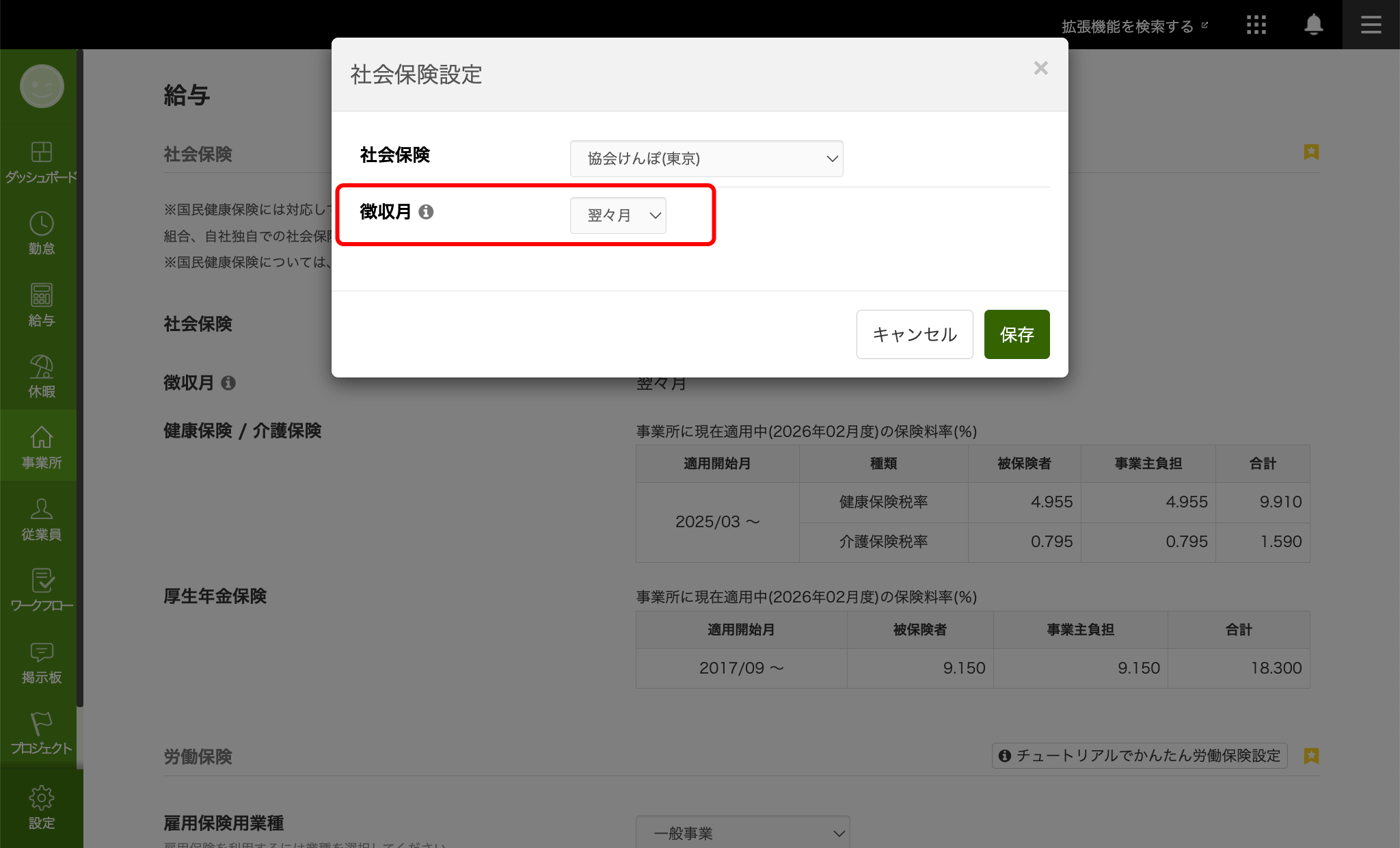1400x848 pixels.
Task: Open the ワークフロー workflow sidebar icon
Action: pos(41,581)
